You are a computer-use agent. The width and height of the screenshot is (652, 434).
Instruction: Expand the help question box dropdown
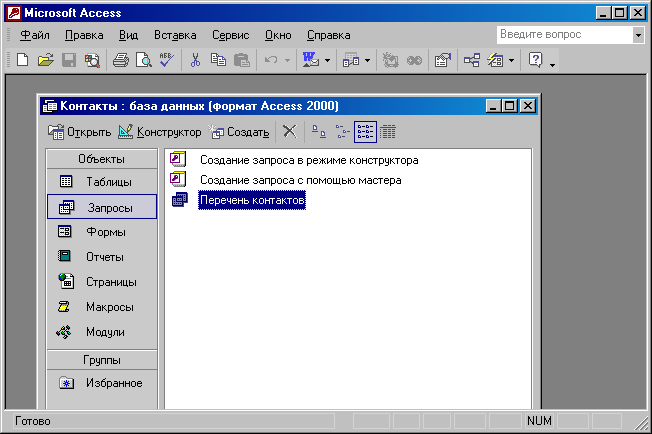(638, 35)
